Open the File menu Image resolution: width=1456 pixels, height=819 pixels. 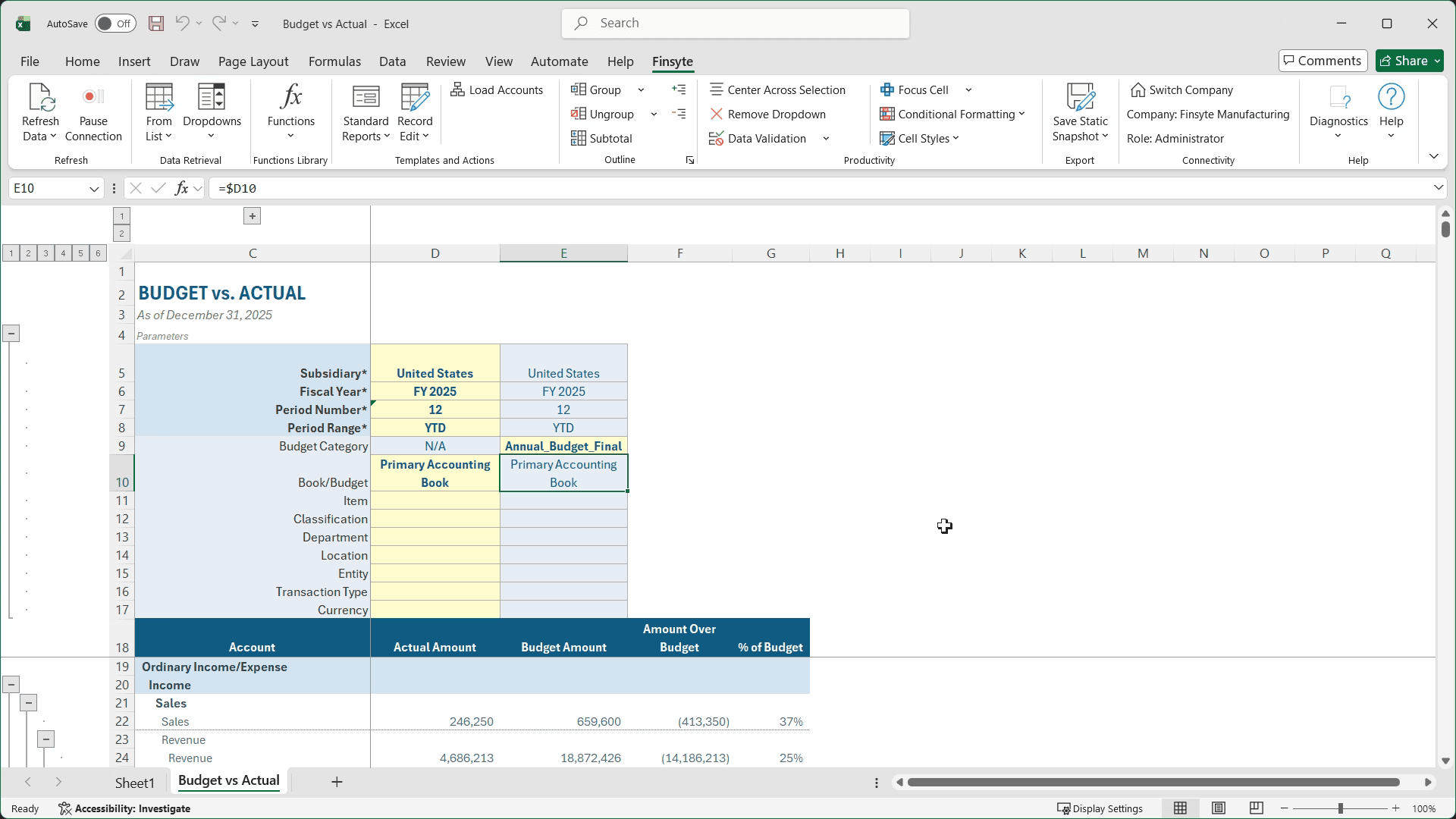[x=30, y=61]
